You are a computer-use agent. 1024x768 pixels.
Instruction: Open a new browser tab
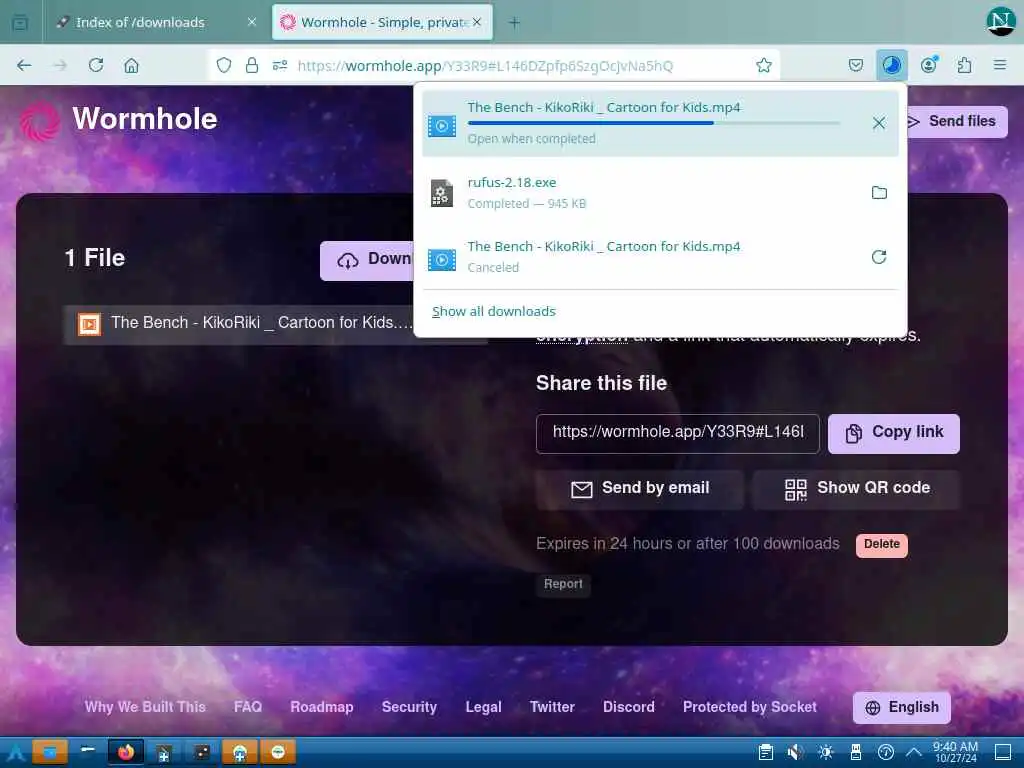click(515, 23)
